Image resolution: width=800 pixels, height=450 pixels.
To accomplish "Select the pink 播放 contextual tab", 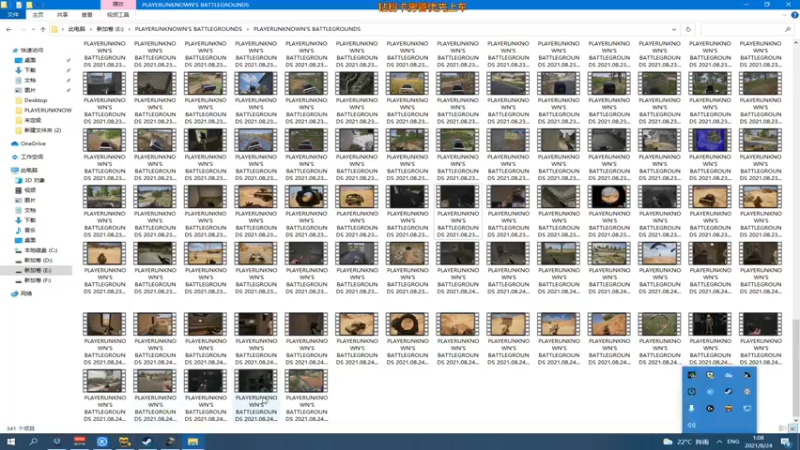I will 118,5.
